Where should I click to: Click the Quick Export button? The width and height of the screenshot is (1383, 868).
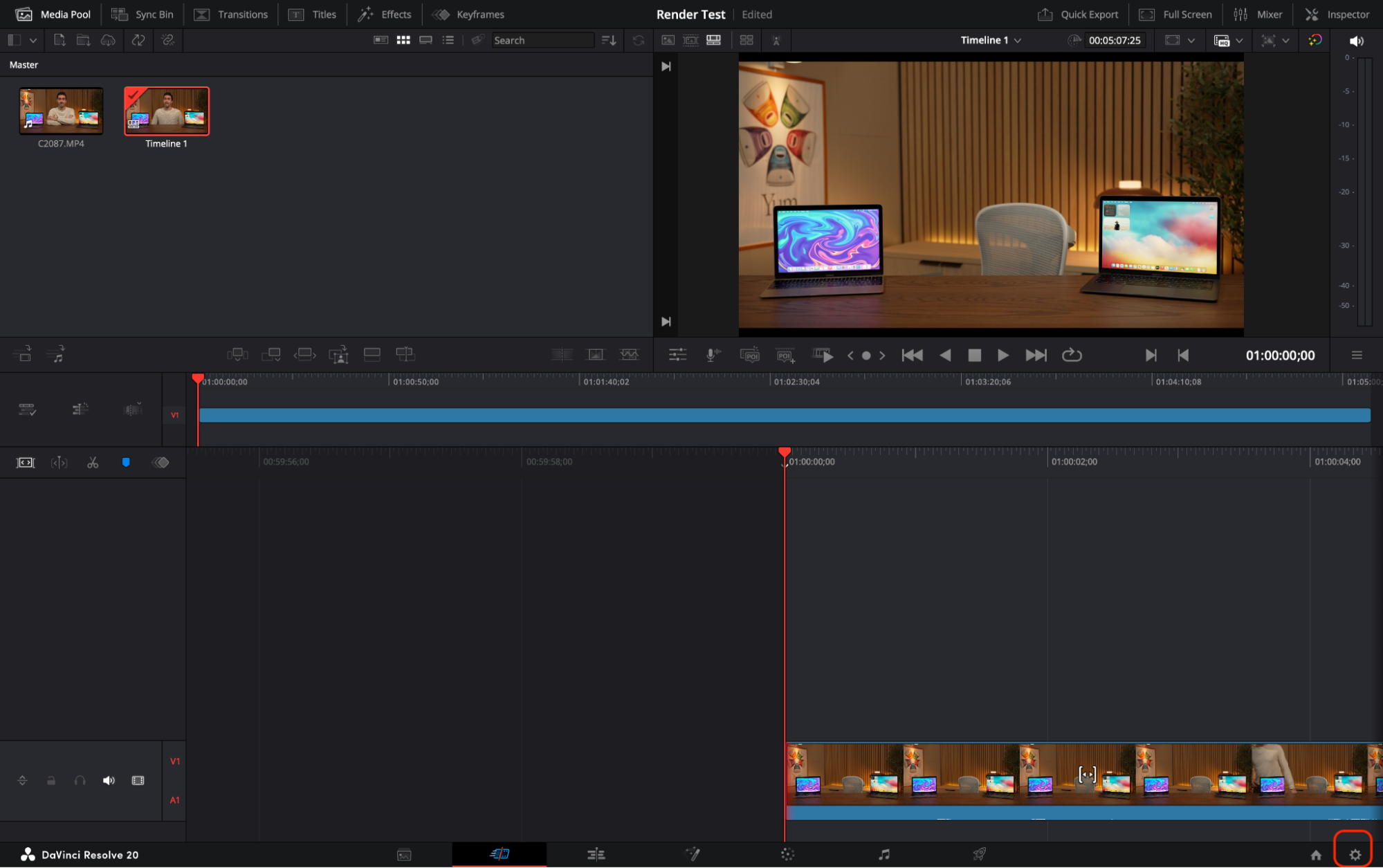point(1078,15)
